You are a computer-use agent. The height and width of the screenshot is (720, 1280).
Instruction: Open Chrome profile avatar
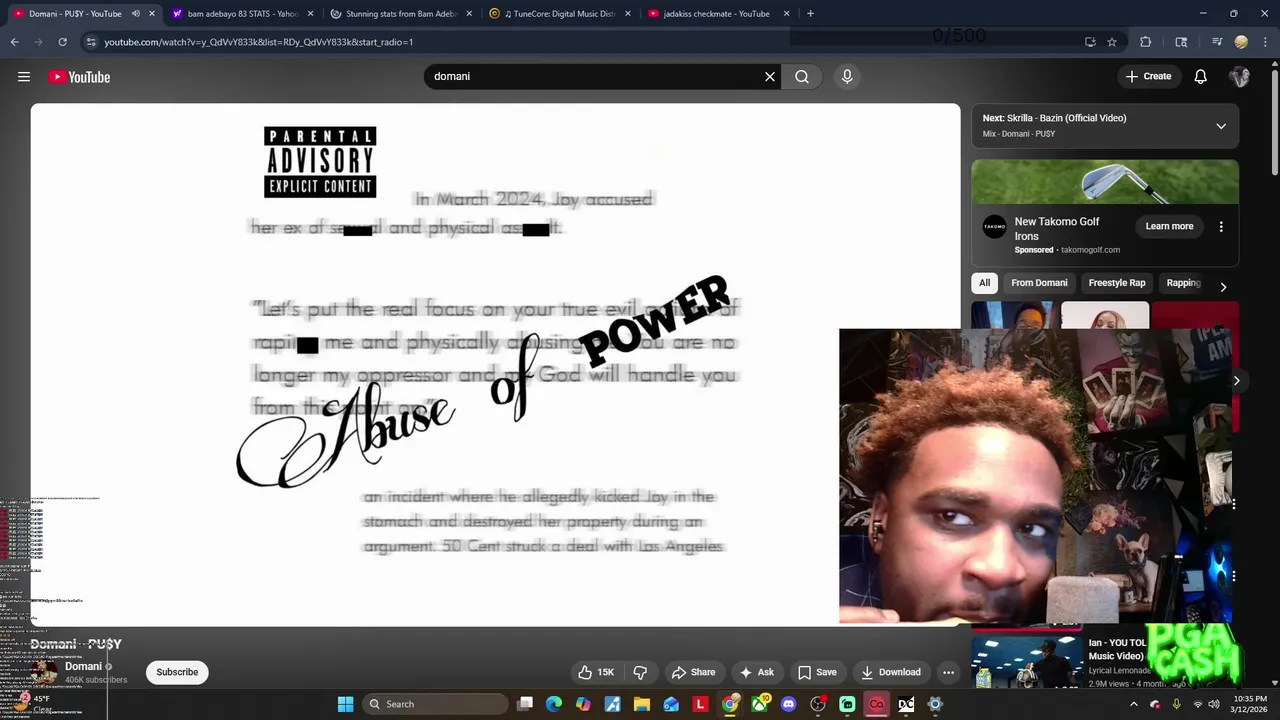tap(1241, 42)
